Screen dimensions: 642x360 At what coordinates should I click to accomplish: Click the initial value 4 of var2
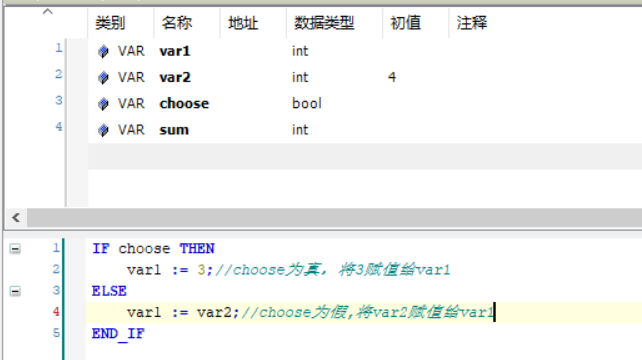tap(392, 77)
